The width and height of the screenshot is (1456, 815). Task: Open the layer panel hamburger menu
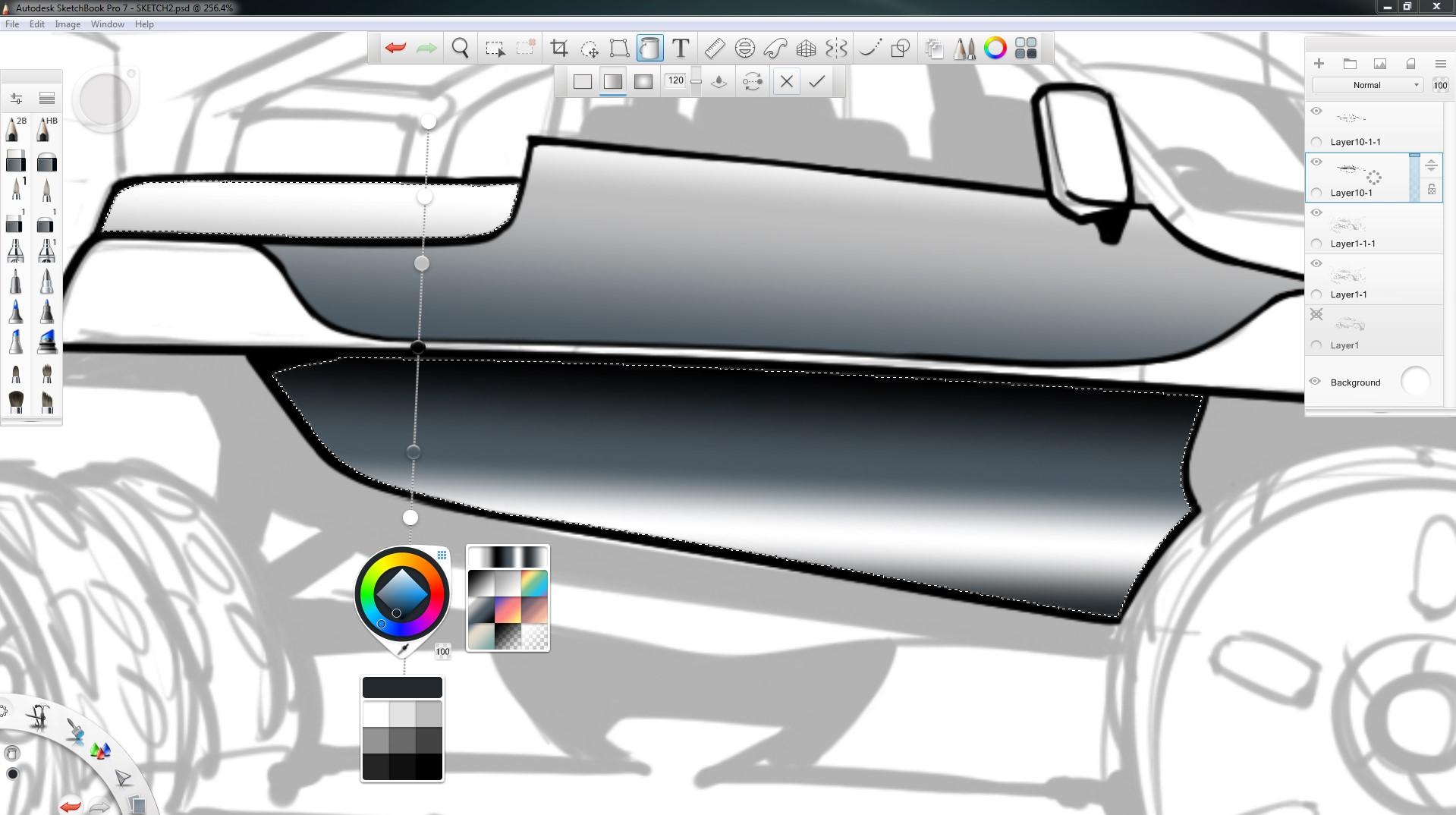coord(1440,64)
